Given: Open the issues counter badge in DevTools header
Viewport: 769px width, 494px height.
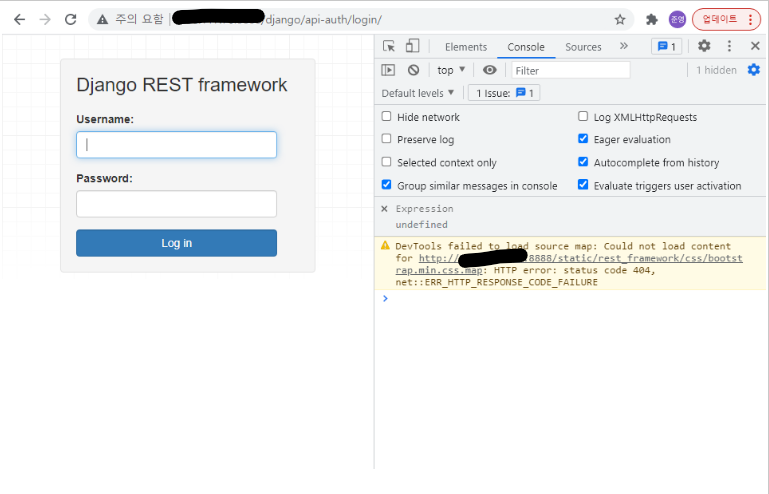Looking at the screenshot, I should point(666,47).
